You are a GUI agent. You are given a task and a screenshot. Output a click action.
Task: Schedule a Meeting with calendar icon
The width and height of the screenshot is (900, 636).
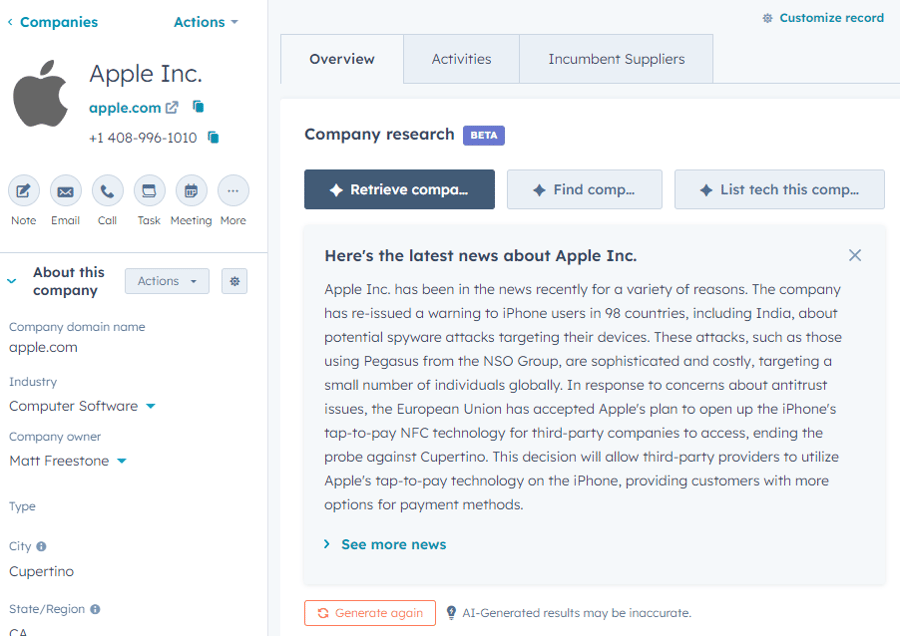[191, 191]
